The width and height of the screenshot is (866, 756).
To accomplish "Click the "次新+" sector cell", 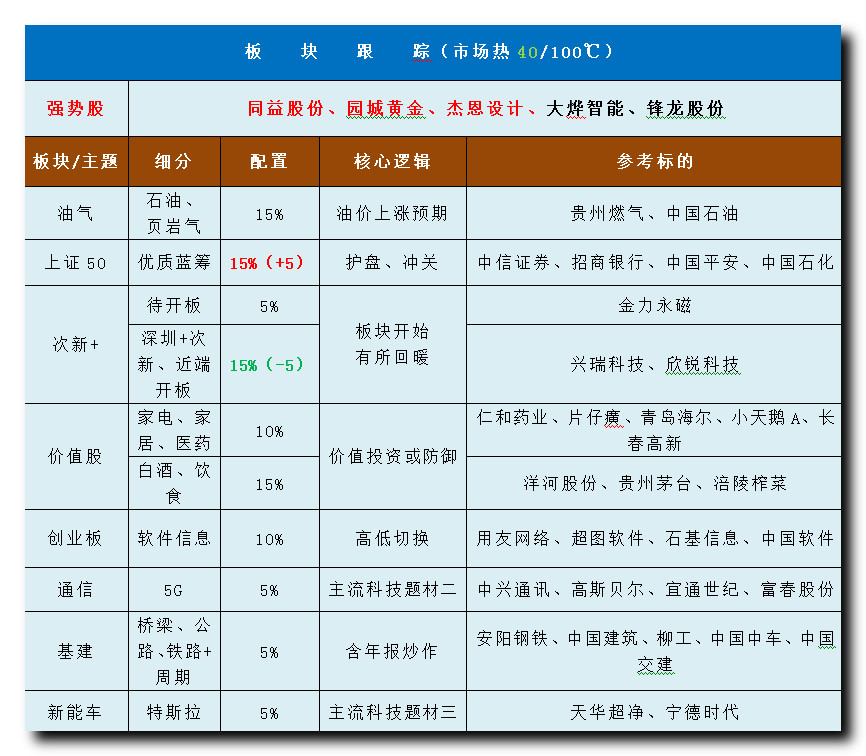I will 76,344.
